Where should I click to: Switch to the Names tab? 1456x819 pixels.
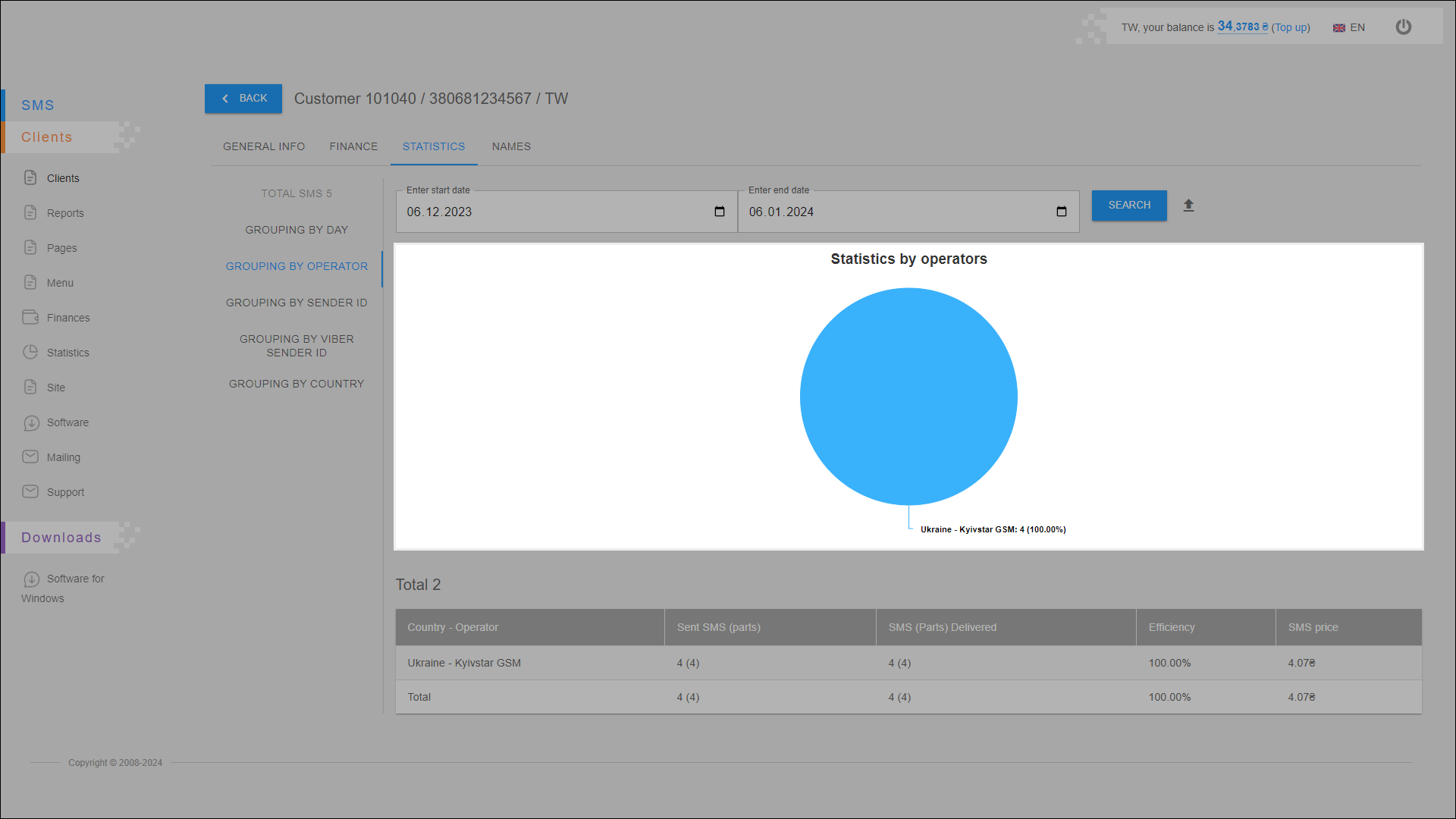click(x=511, y=146)
